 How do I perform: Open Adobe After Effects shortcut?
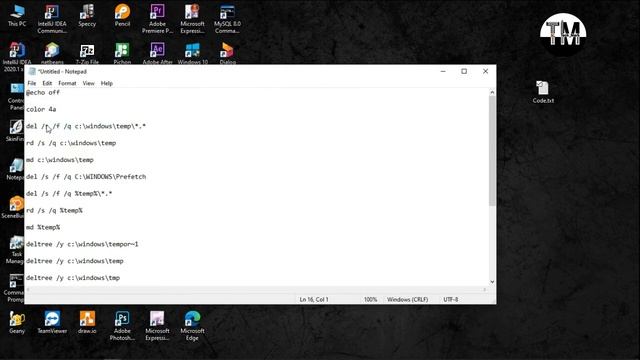click(157, 53)
